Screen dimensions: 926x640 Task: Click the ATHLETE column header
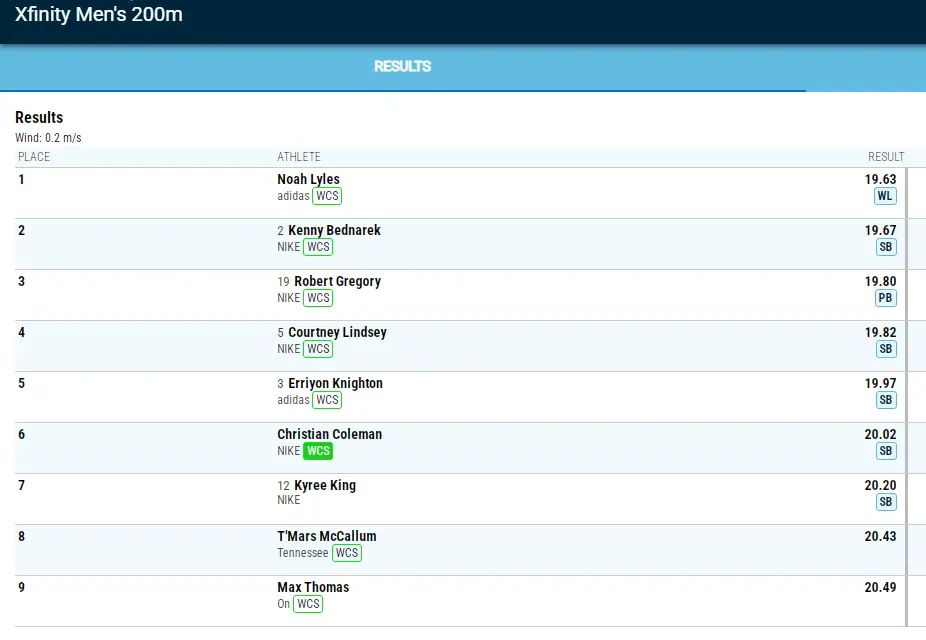pyautogui.click(x=299, y=157)
